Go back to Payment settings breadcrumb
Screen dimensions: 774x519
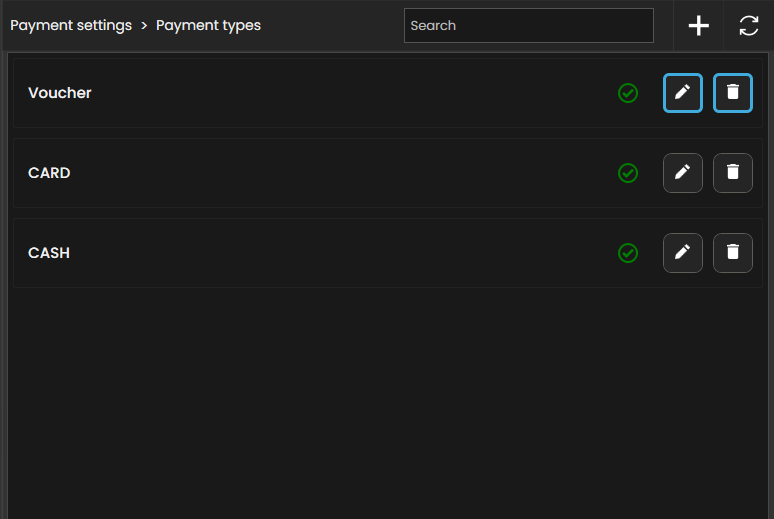(x=71, y=26)
